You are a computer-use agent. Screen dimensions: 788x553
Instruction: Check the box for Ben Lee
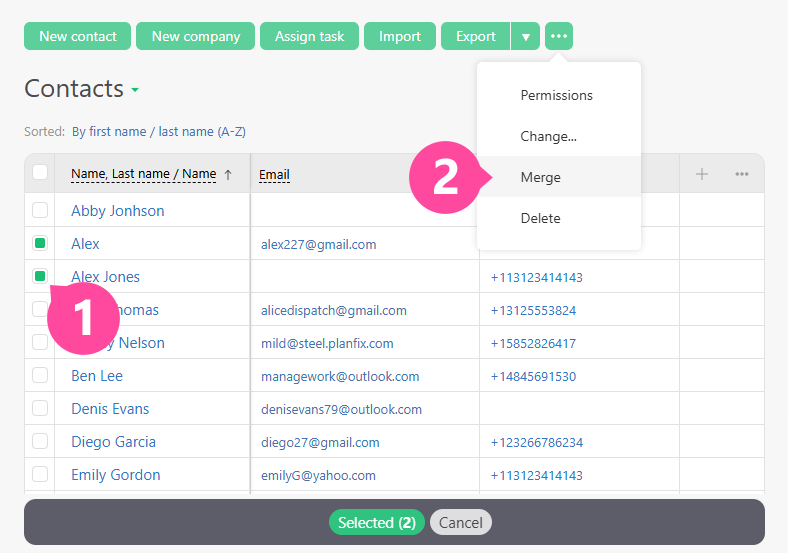tap(40, 375)
